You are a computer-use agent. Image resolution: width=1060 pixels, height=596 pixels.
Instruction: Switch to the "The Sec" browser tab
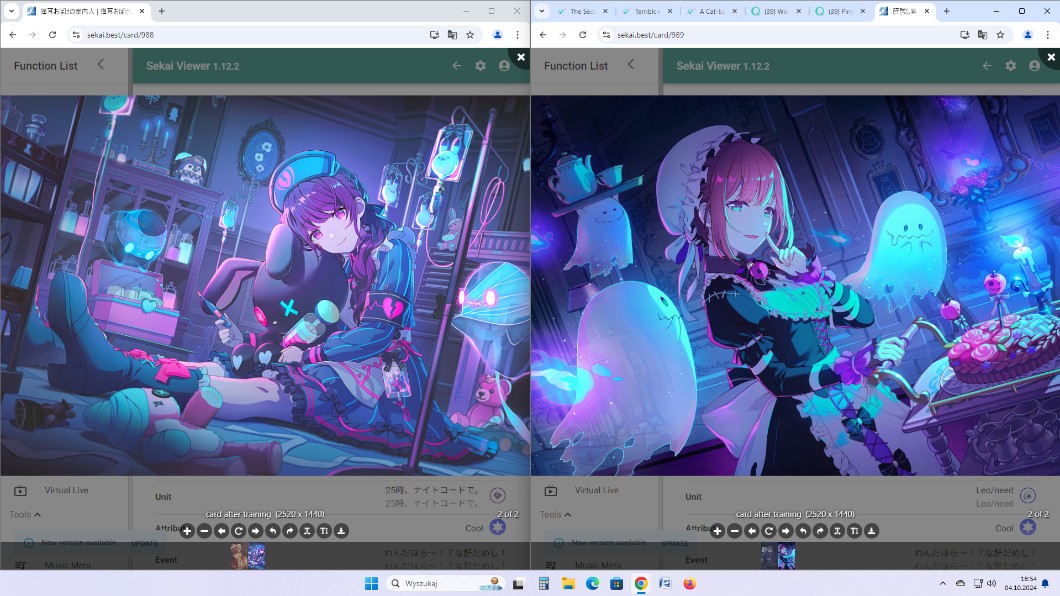coord(581,11)
